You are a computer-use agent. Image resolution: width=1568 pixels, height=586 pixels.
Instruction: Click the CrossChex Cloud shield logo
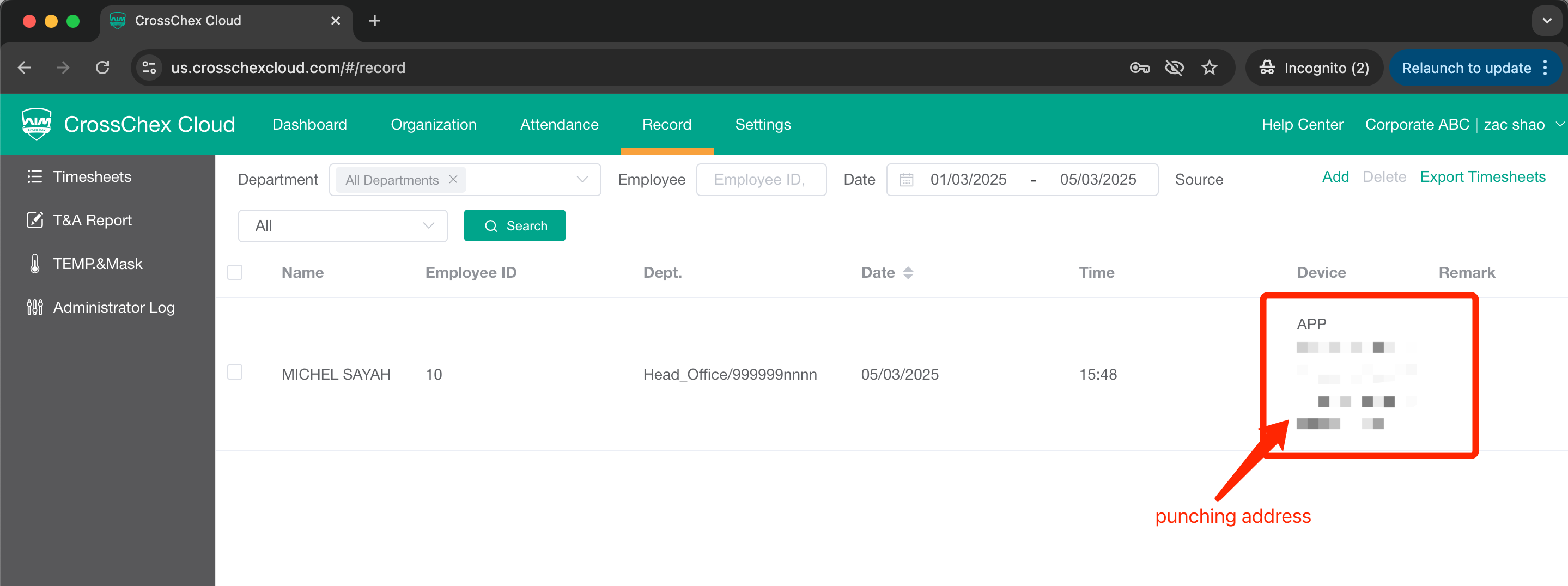(37, 124)
